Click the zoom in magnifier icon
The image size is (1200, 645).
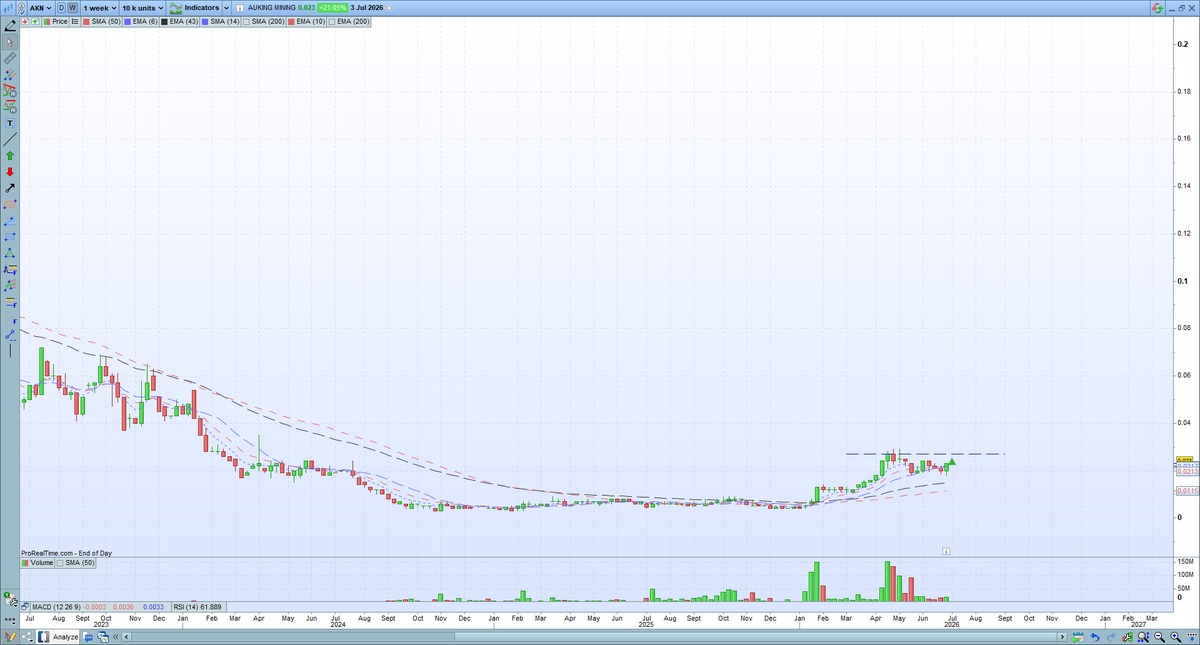1175,637
